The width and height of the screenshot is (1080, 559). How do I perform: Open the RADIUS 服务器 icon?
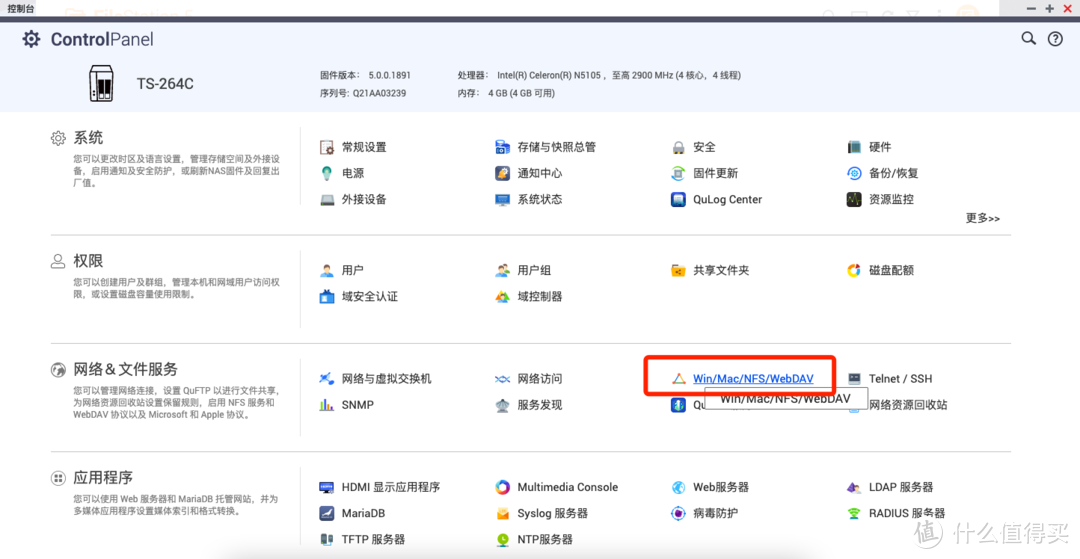click(854, 514)
